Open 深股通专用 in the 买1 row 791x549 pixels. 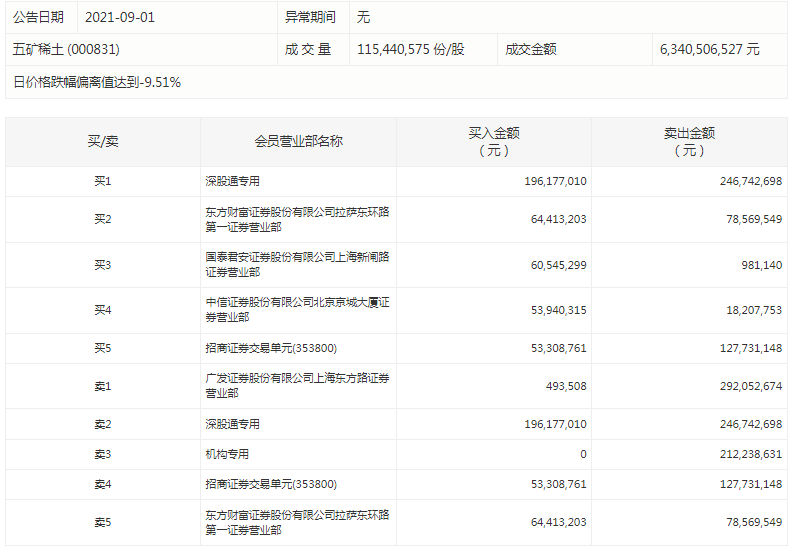(x=232, y=182)
